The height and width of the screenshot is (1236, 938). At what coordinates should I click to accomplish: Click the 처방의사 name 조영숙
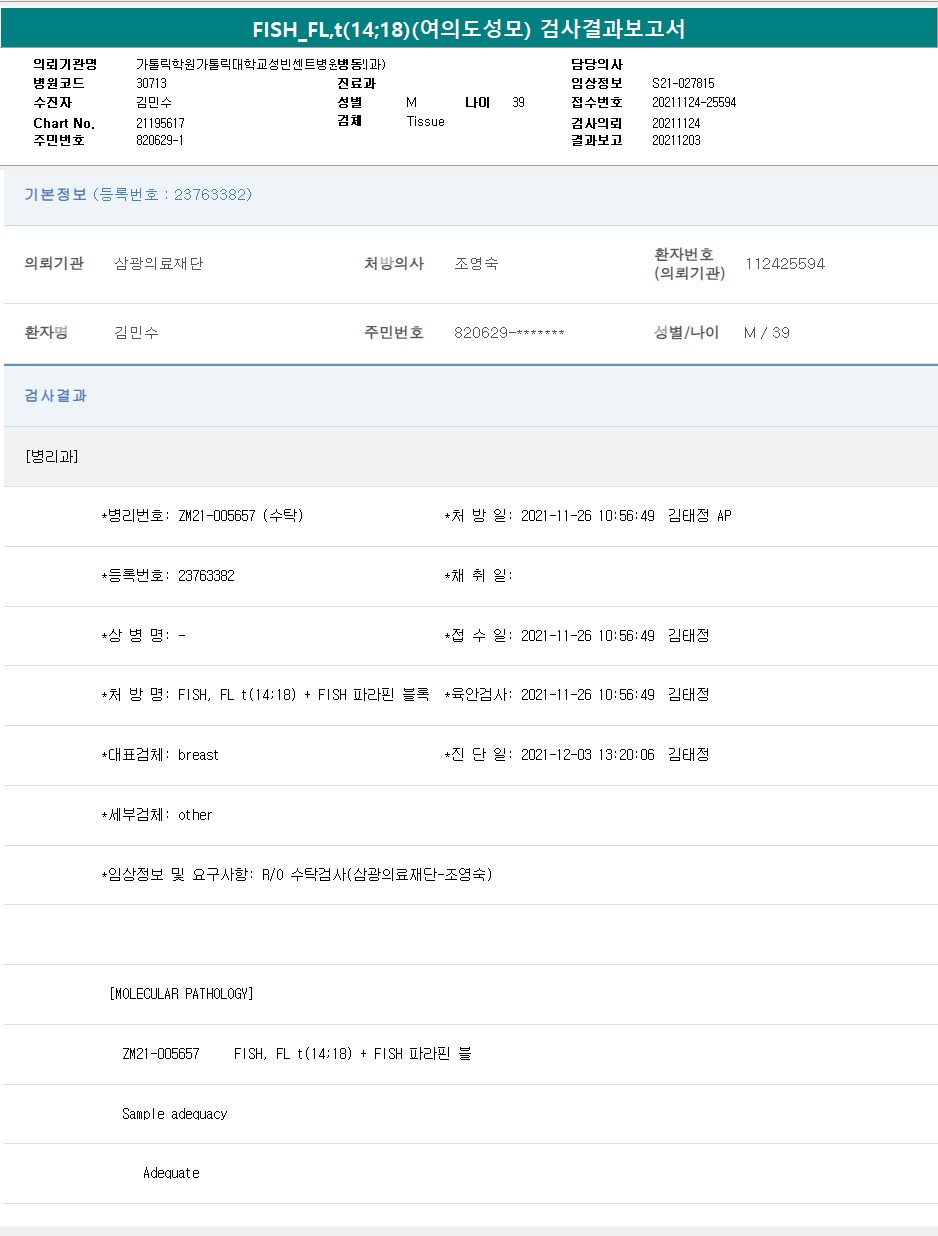[476, 264]
